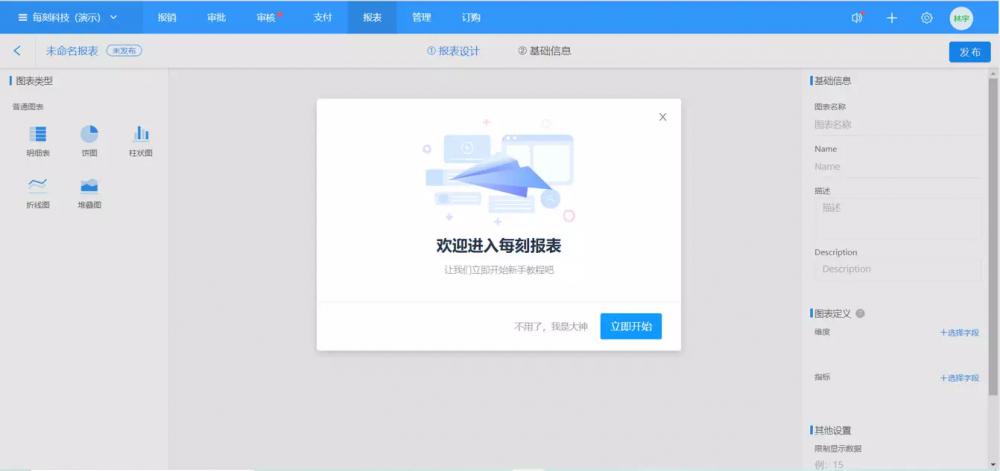Screen dimensions: 1000x471
Task: Open the 审批 menu tab
Action: 216,17
